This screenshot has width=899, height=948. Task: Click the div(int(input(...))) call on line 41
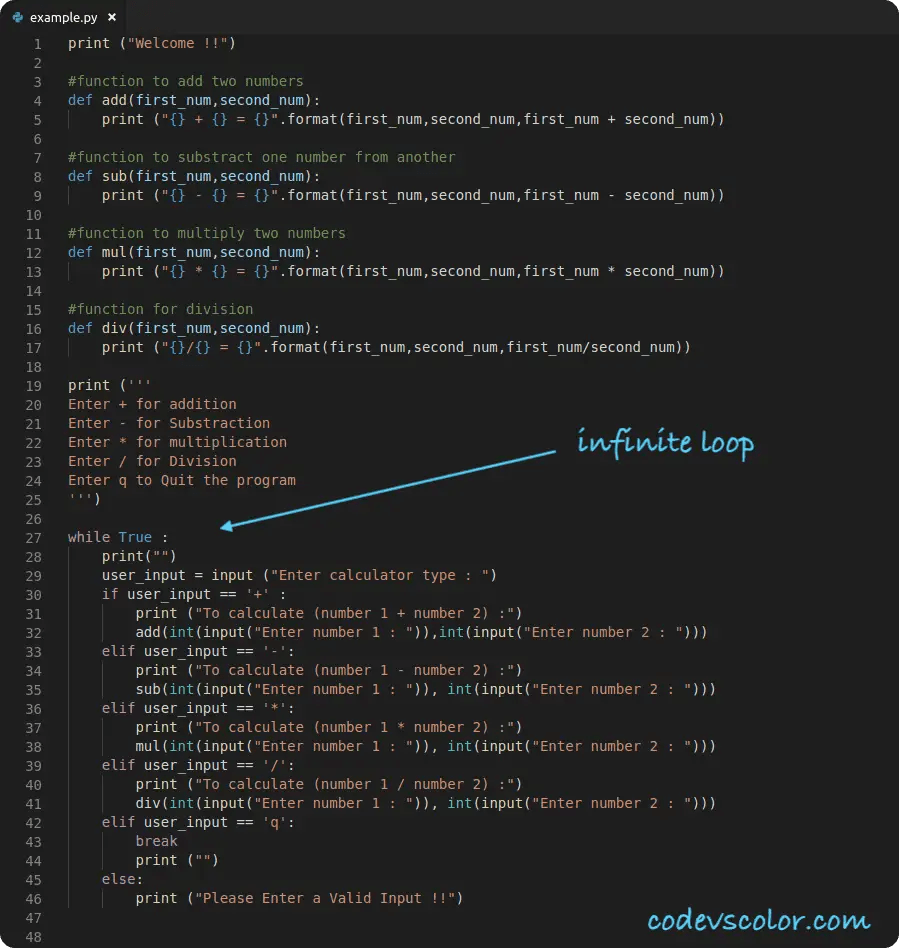coord(426,803)
